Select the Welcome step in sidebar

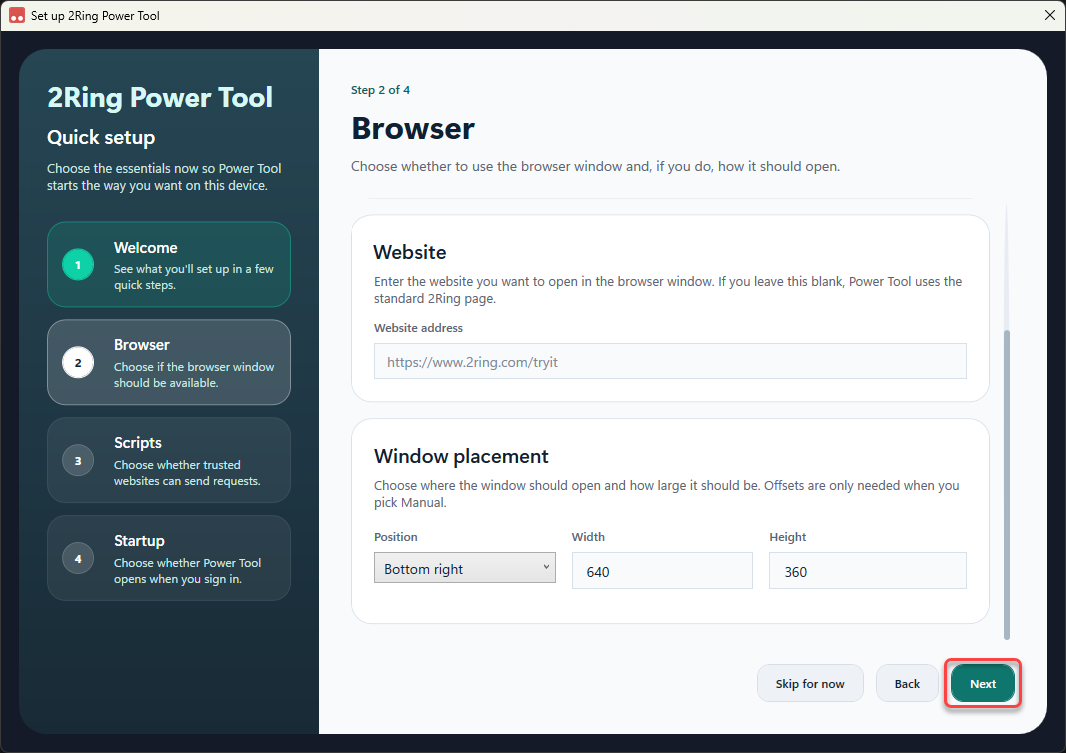pyautogui.click(x=169, y=264)
